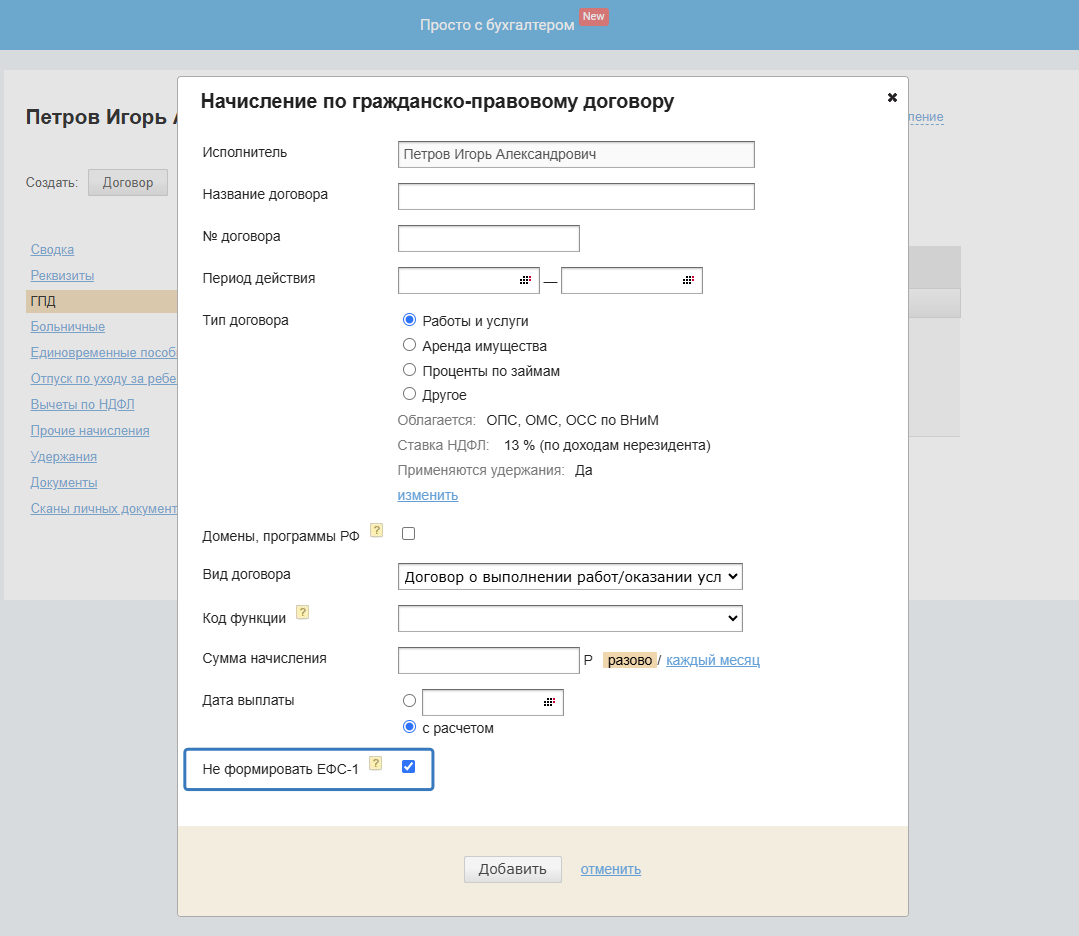The image size is (1079, 936).
Task: Close the dialog with the X icon
Action: pos(892,97)
